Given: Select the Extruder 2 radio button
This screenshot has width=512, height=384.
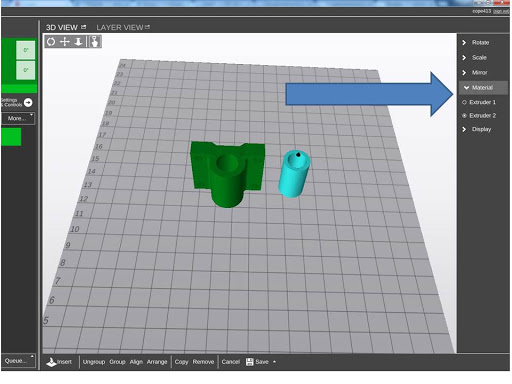Looking at the screenshot, I should click(464, 116).
